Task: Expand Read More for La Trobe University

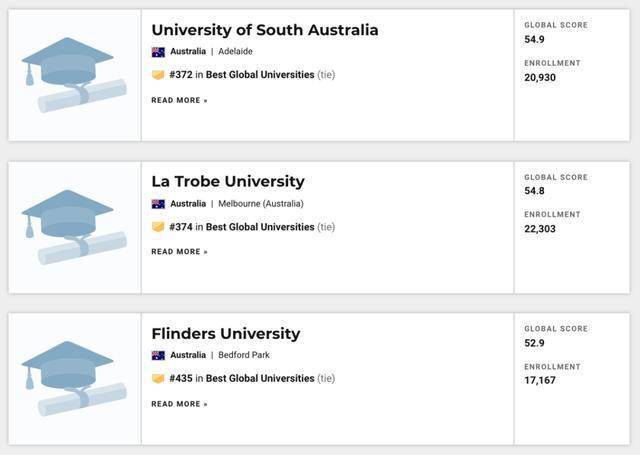Action: pos(180,252)
